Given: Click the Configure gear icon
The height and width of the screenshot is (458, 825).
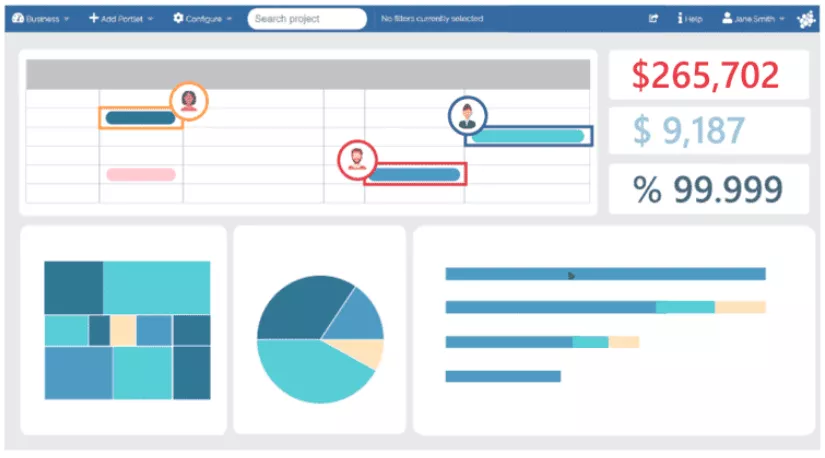Looking at the screenshot, I should [x=178, y=18].
